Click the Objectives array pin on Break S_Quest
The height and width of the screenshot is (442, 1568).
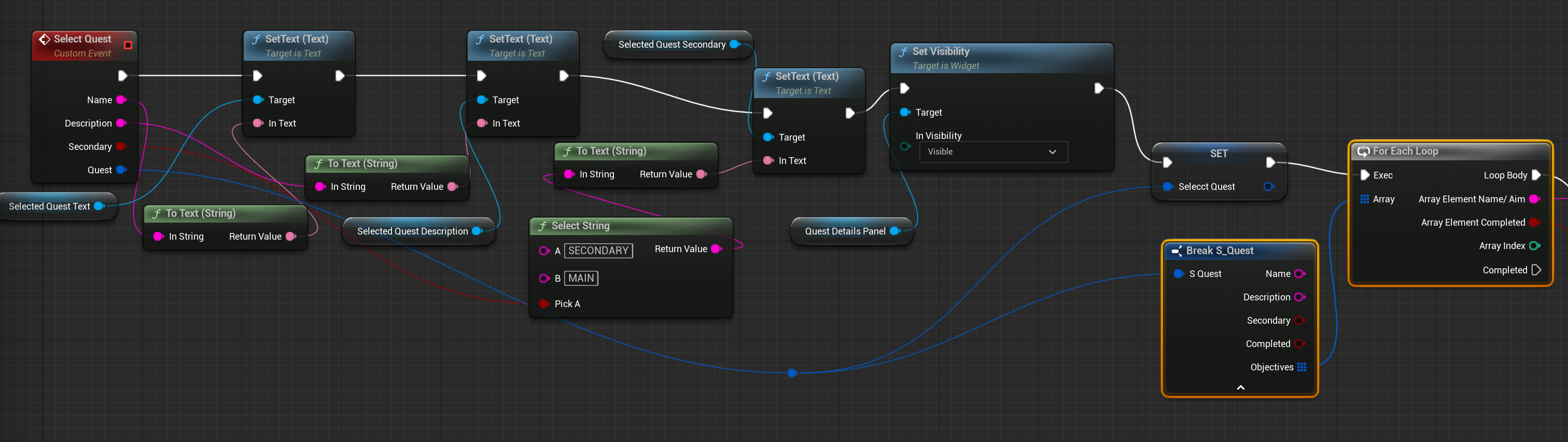point(1302,367)
